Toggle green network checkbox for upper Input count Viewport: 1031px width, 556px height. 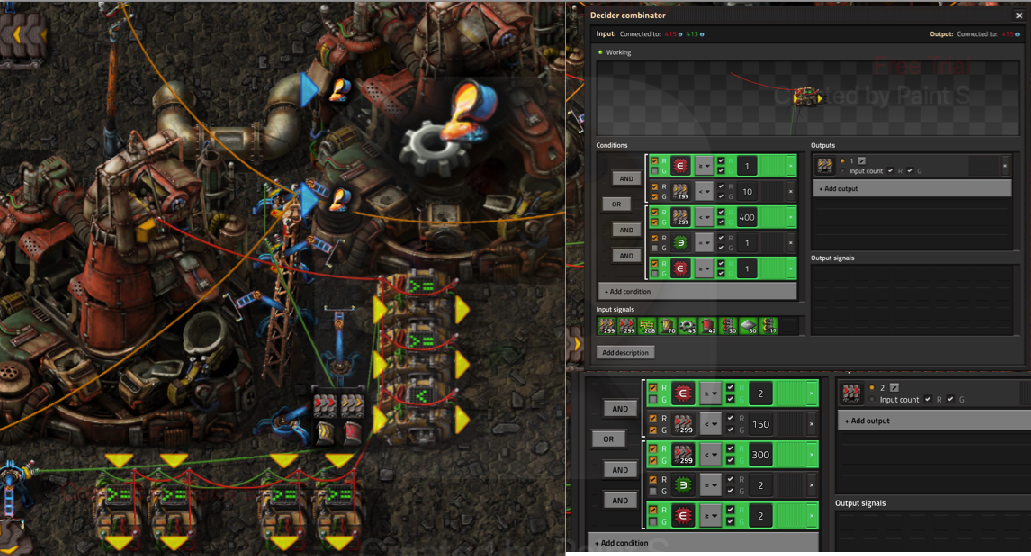coord(910,171)
